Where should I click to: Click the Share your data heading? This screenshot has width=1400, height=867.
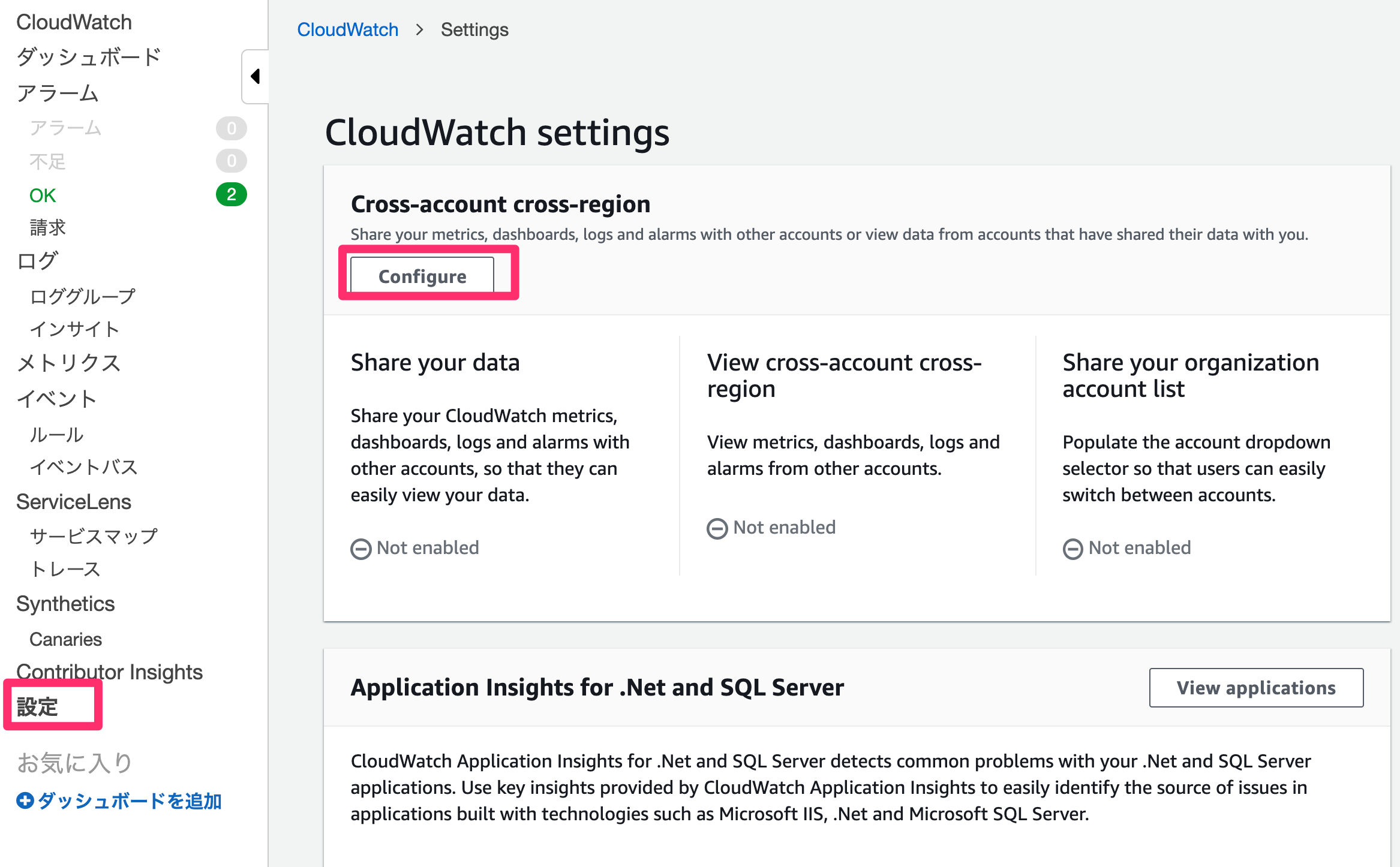(435, 363)
